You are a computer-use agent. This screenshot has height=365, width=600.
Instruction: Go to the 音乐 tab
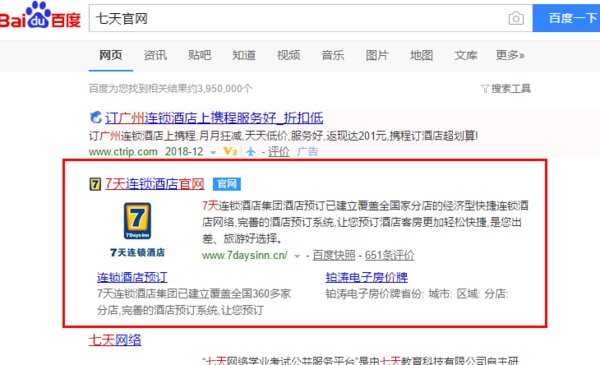tap(333, 55)
